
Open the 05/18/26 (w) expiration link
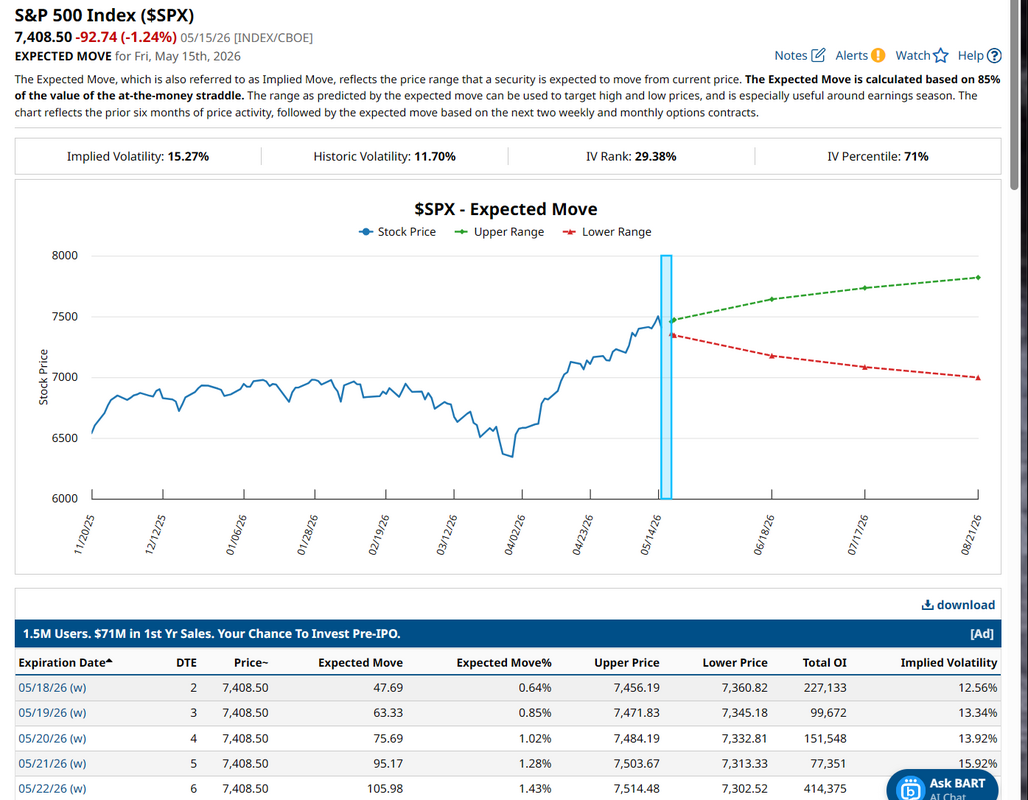(52, 688)
